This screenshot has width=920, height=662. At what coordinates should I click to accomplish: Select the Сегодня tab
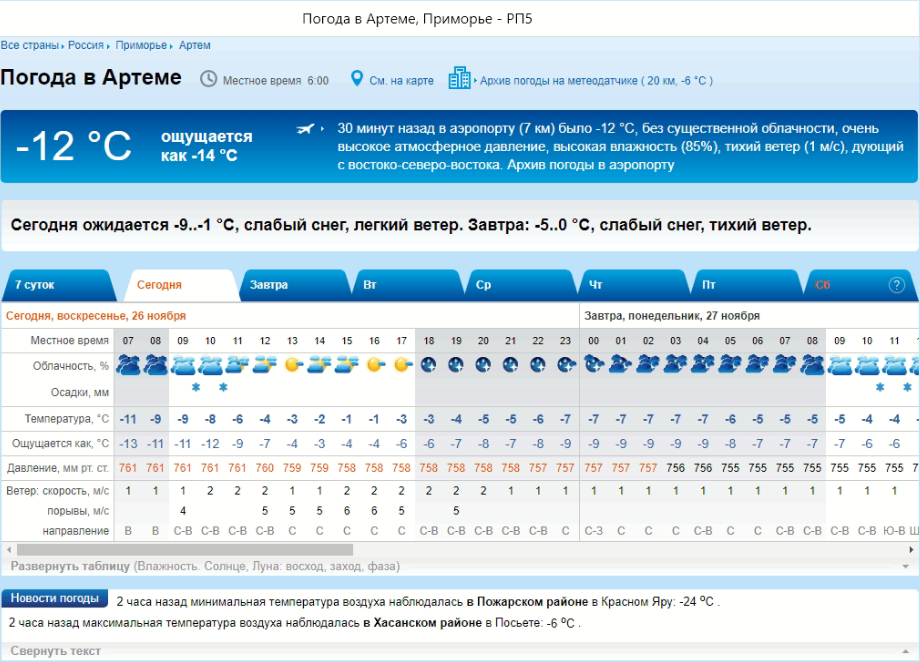point(181,285)
